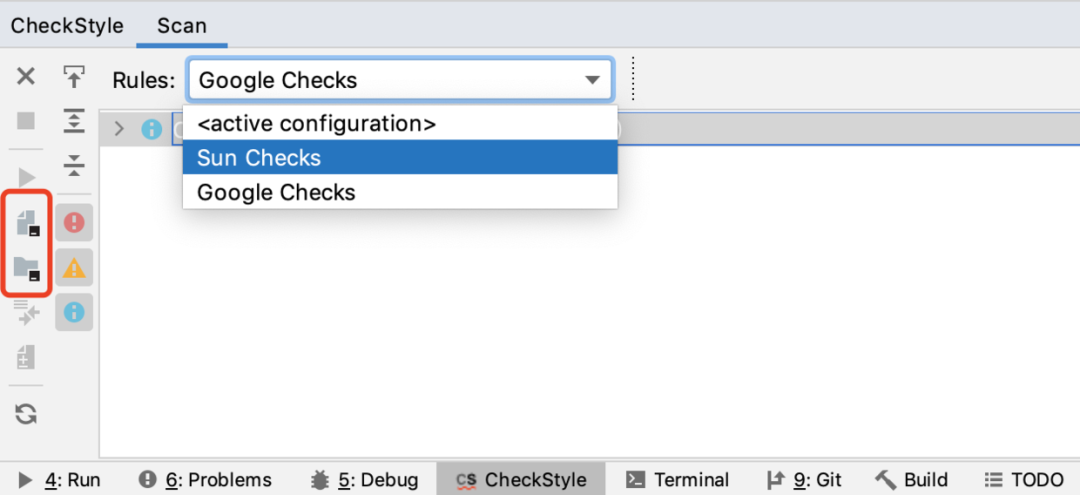This screenshot has height=495, width=1080.
Task: Click the Autoscroll to Source icon
Action: (x=74, y=76)
